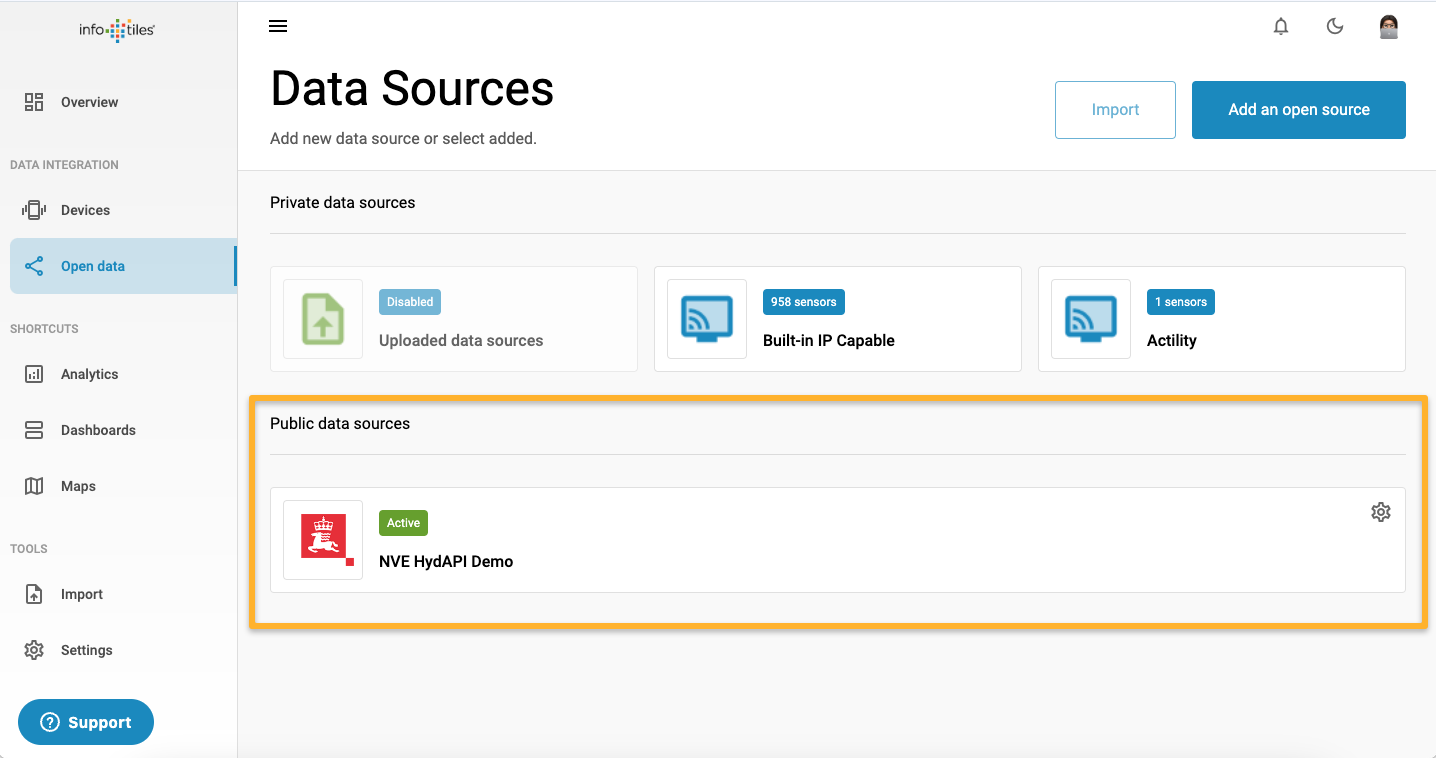
Task: Click the Built-in IP Capable sensor icon
Action: pos(707,319)
